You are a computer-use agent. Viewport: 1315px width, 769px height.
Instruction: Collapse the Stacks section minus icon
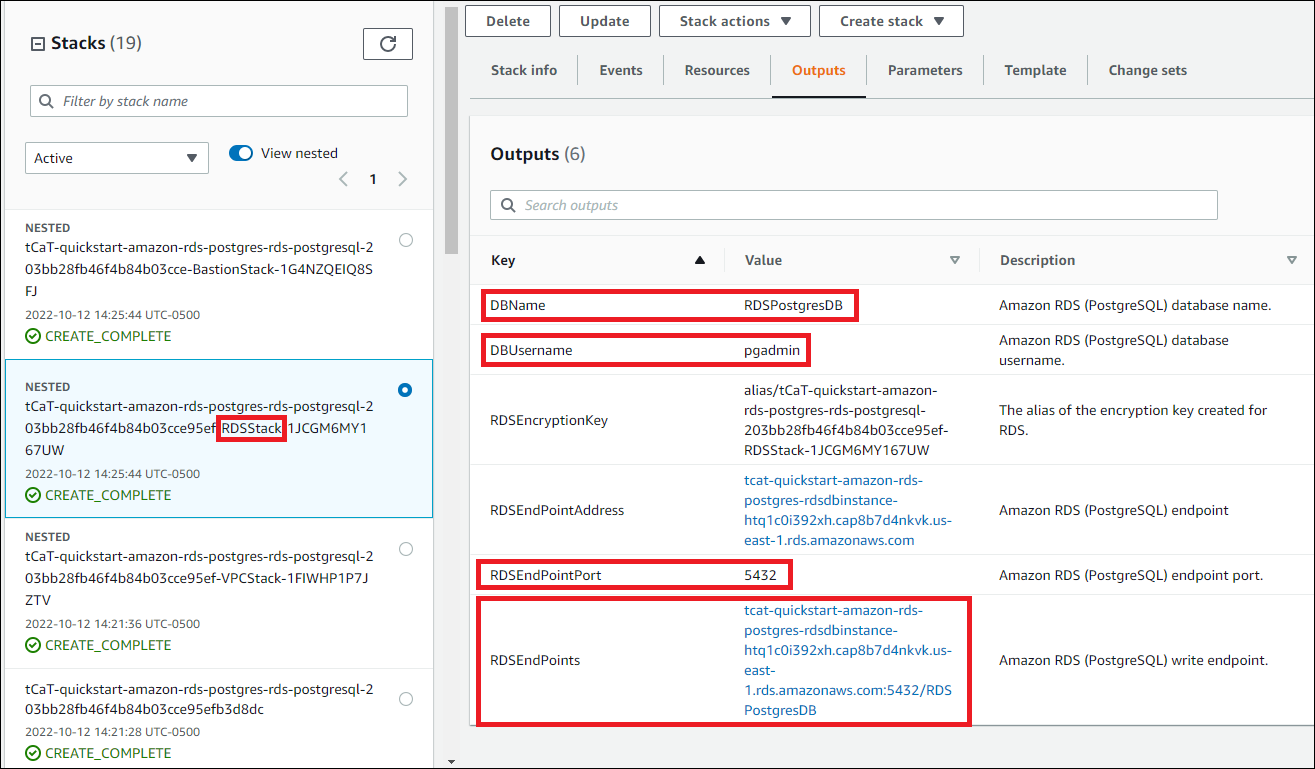(x=38, y=44)
